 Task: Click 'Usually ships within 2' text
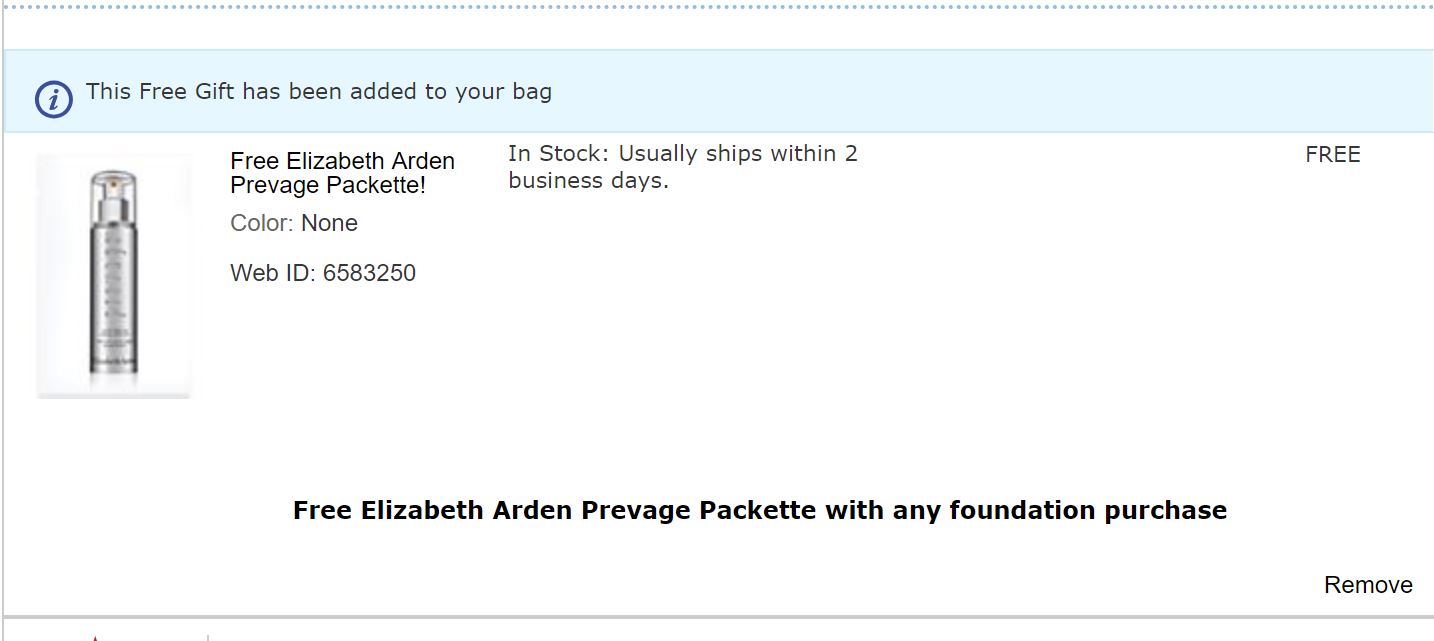tap(738, 154)
